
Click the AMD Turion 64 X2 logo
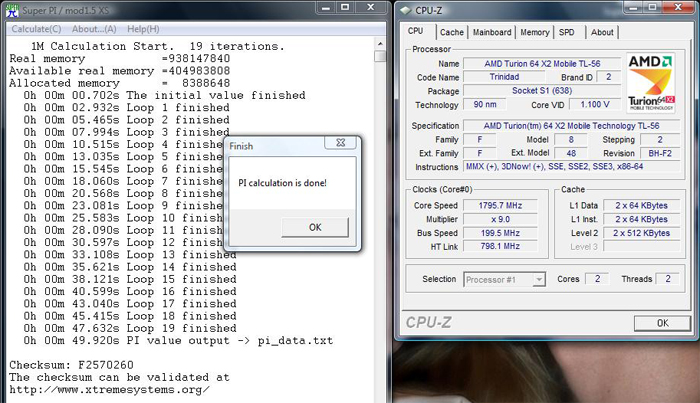[651, 83]
